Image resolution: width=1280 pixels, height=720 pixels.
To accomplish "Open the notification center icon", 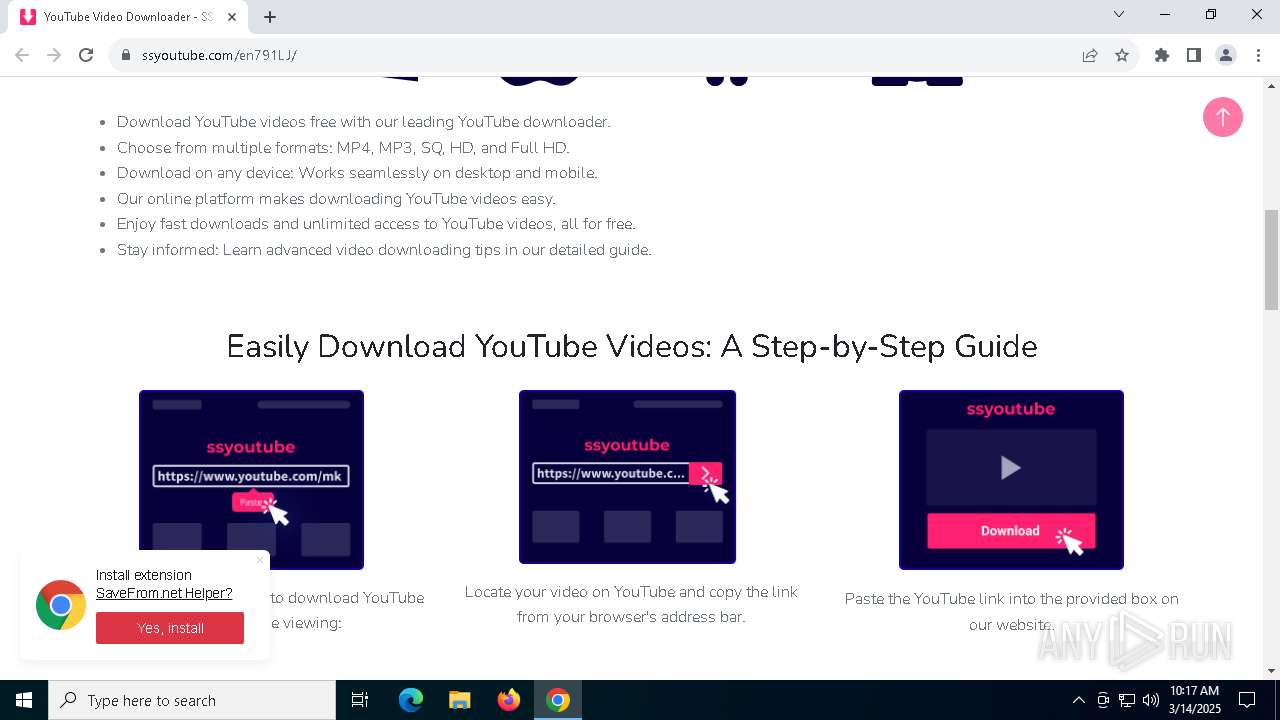I will (x=1247, y=700).
